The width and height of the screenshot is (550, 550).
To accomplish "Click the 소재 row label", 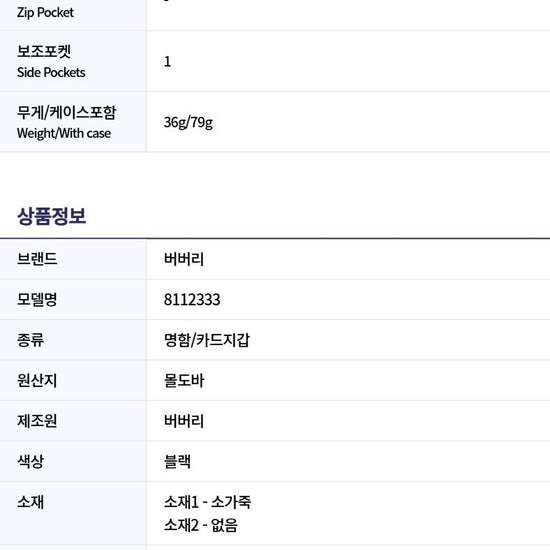I will point(30,502).
